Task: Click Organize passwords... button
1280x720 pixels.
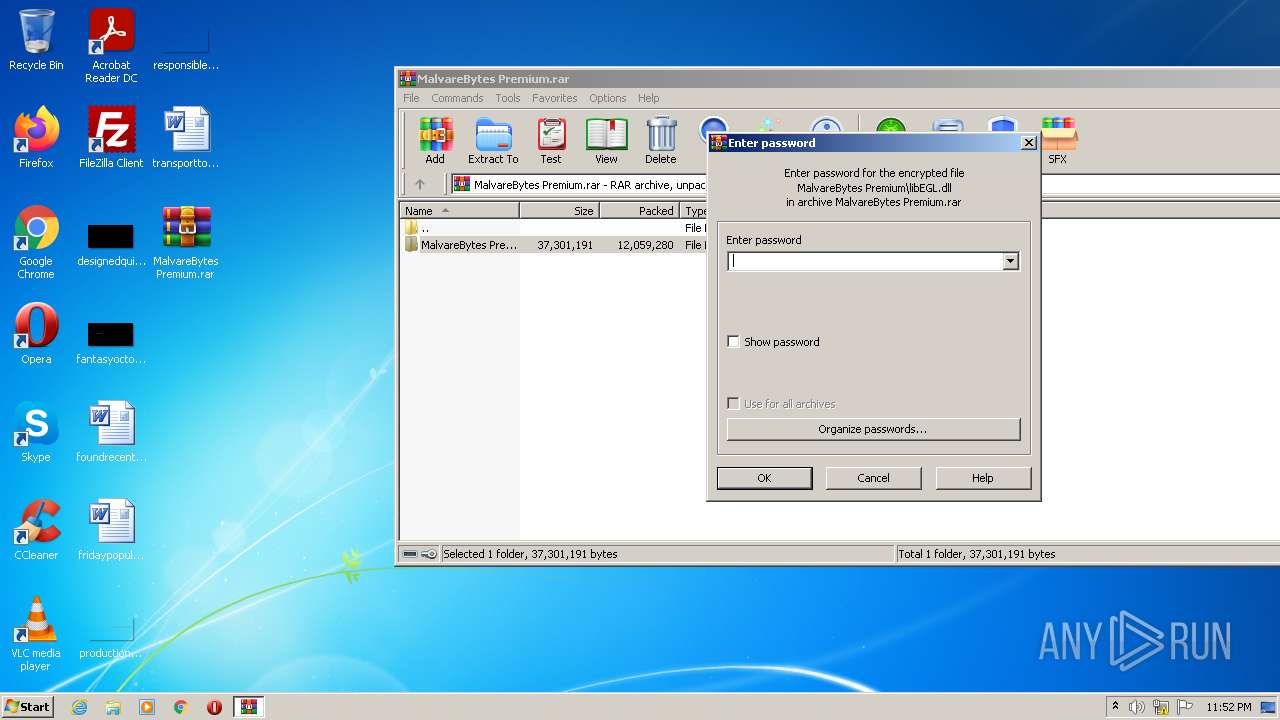Action: pyautogui.click(x=873, y=429)
